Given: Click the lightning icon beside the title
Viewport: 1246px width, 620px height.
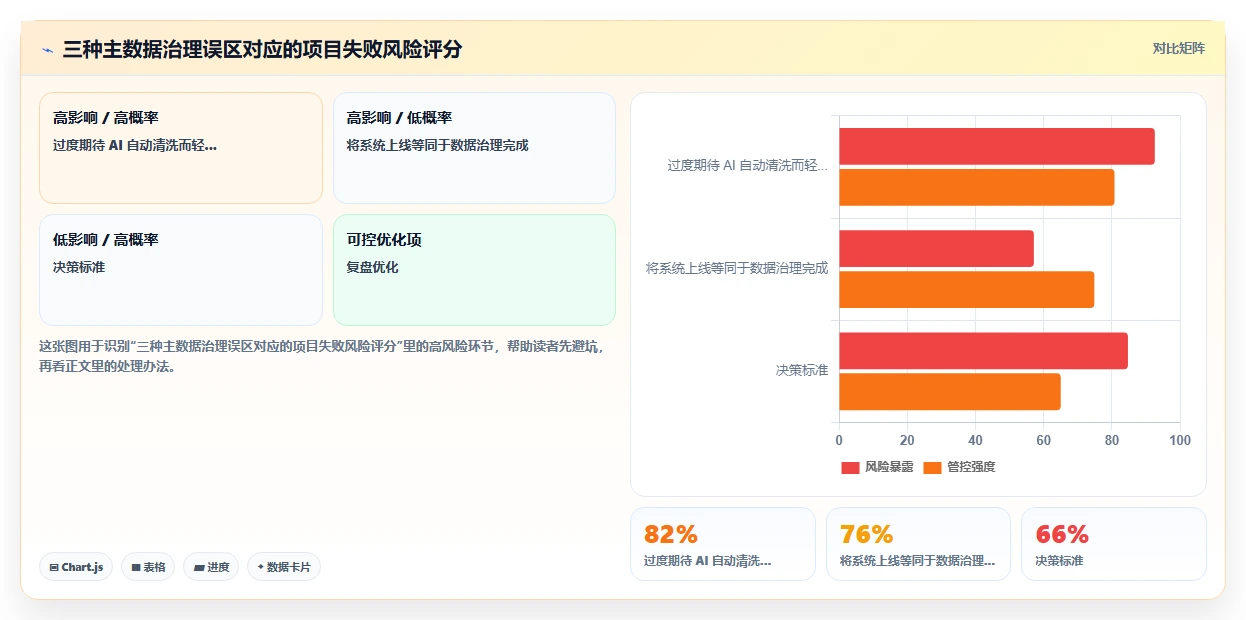Looking at the screenshot, I should [47, 49].
